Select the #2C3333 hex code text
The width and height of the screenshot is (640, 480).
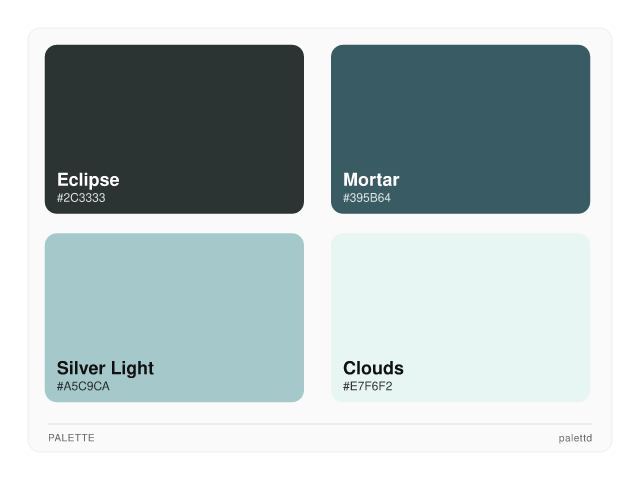tap(81, 198)
